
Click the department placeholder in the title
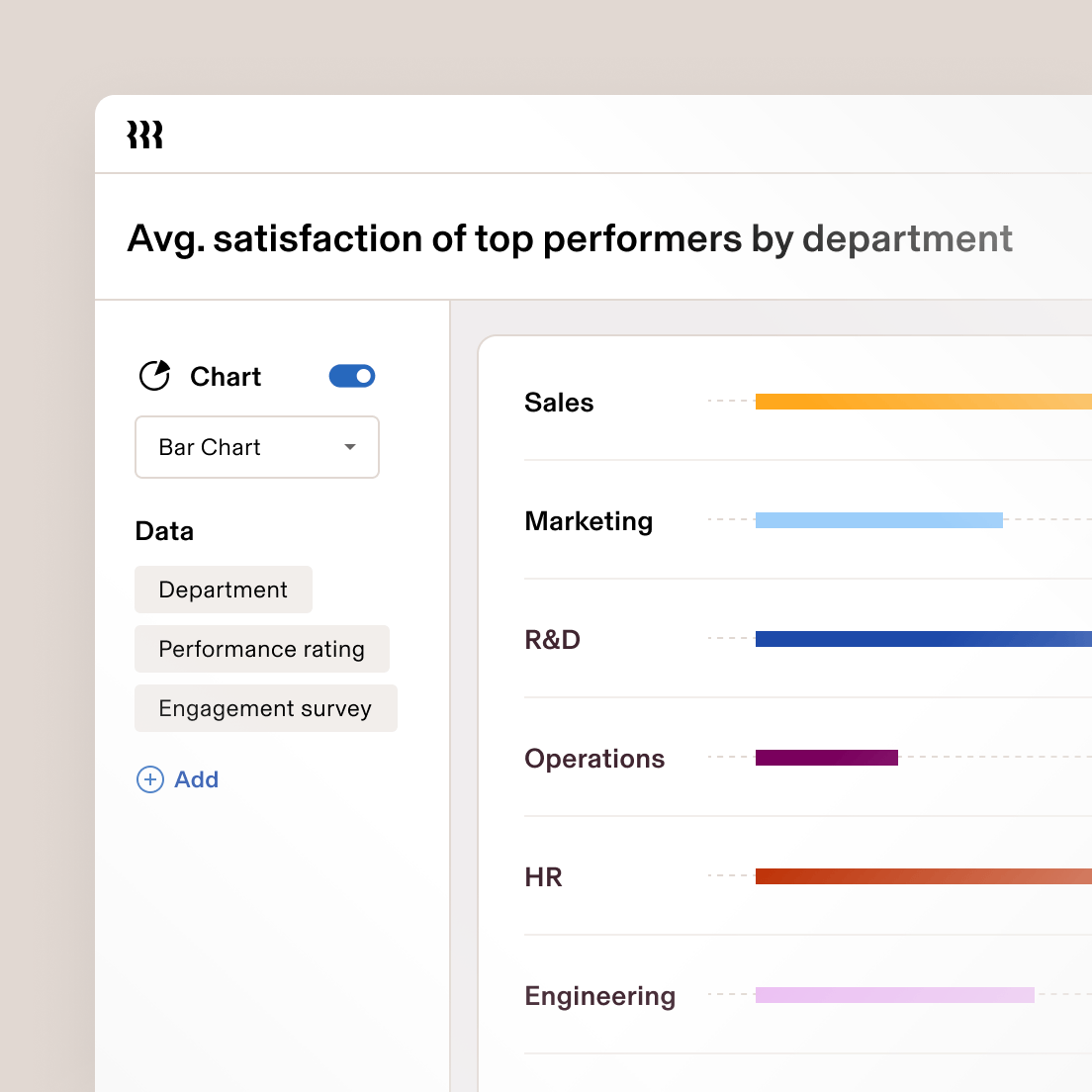pyautogui.click(x=906, y=238)
